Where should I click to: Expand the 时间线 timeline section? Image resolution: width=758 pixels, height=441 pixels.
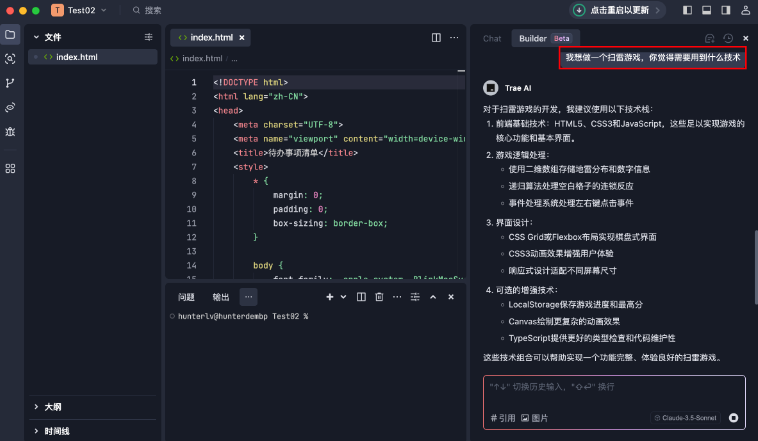pos(55,431)
